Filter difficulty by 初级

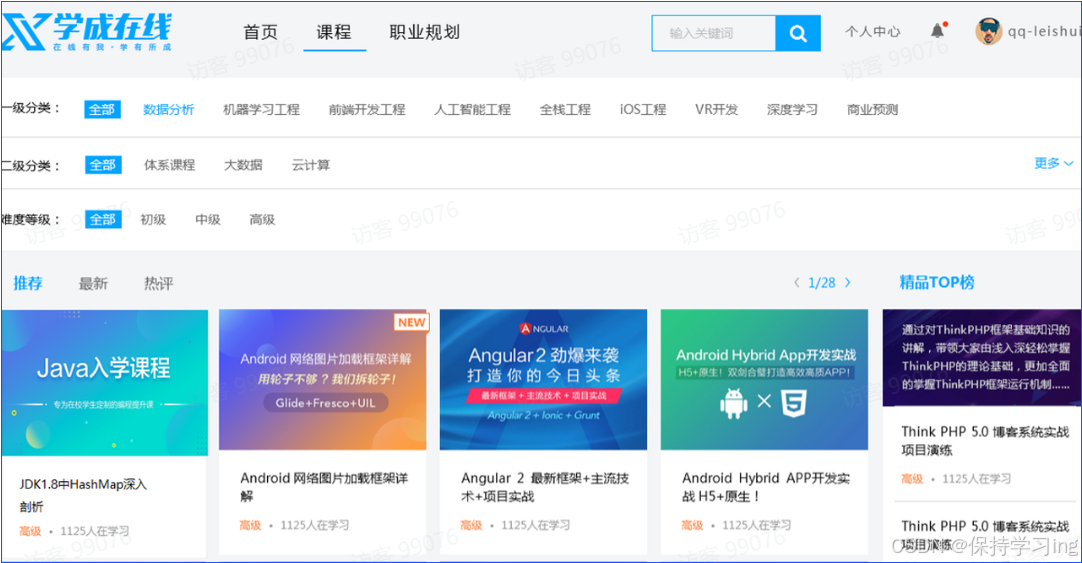click(x=153, y=219)
